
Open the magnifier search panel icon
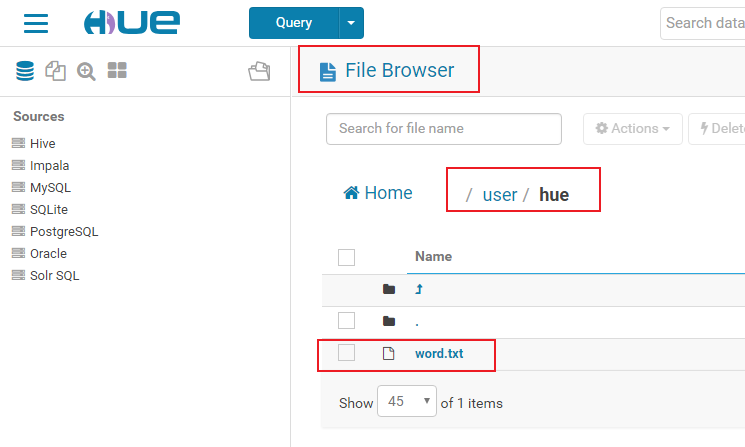pos(86,72)
